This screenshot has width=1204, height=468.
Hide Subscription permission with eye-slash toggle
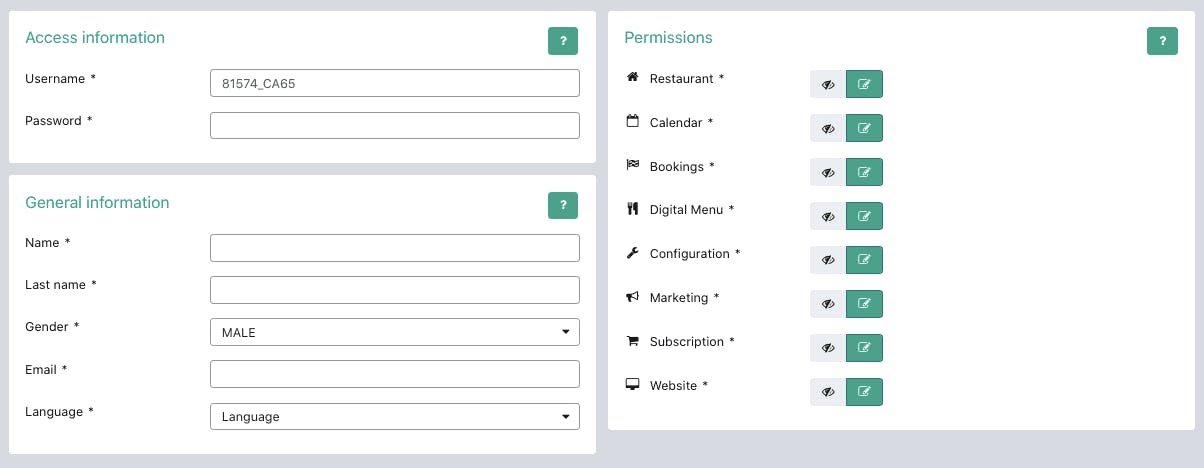(x=828, y=348)
